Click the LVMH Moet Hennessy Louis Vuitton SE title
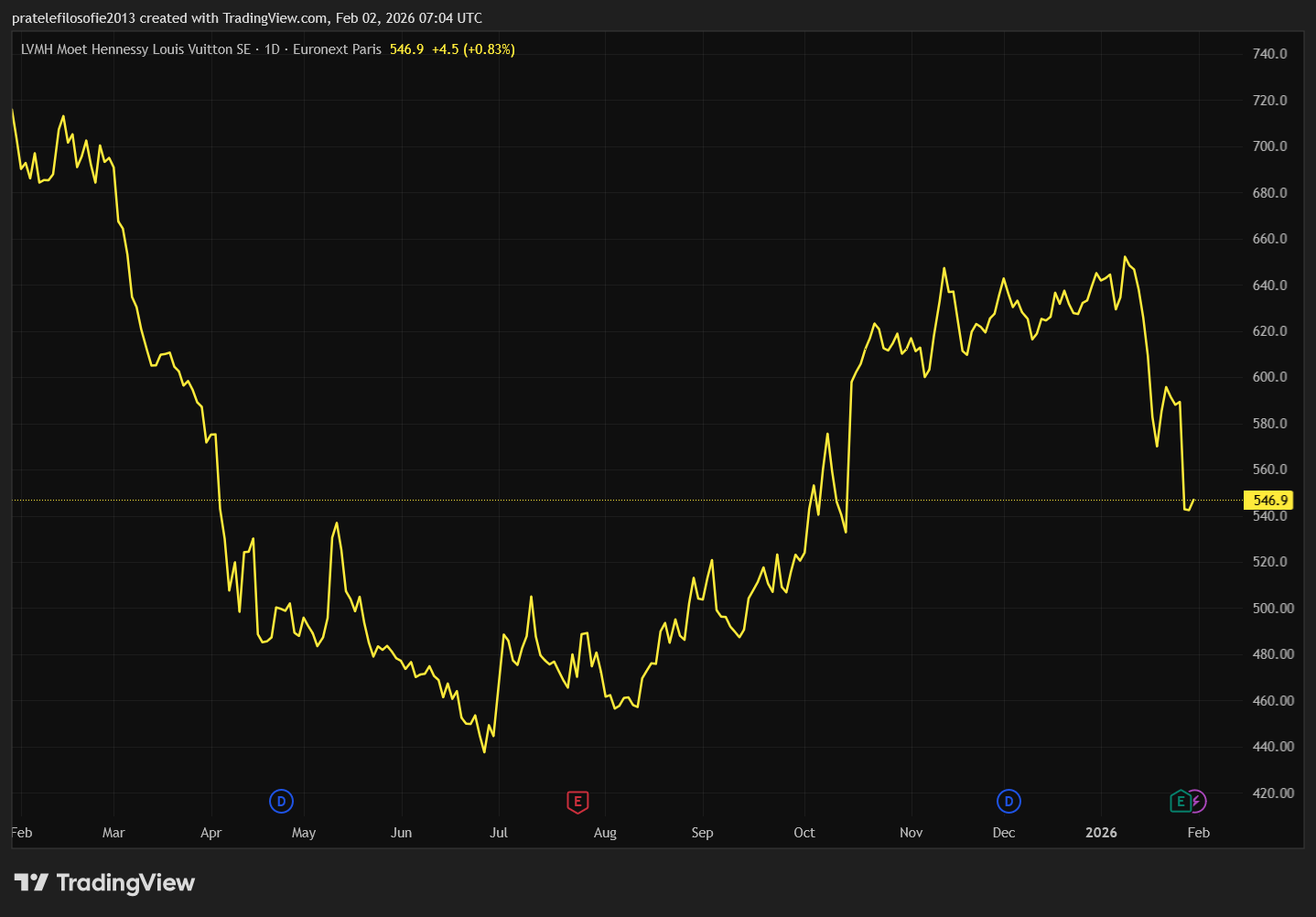 click(x=135, y=49)
